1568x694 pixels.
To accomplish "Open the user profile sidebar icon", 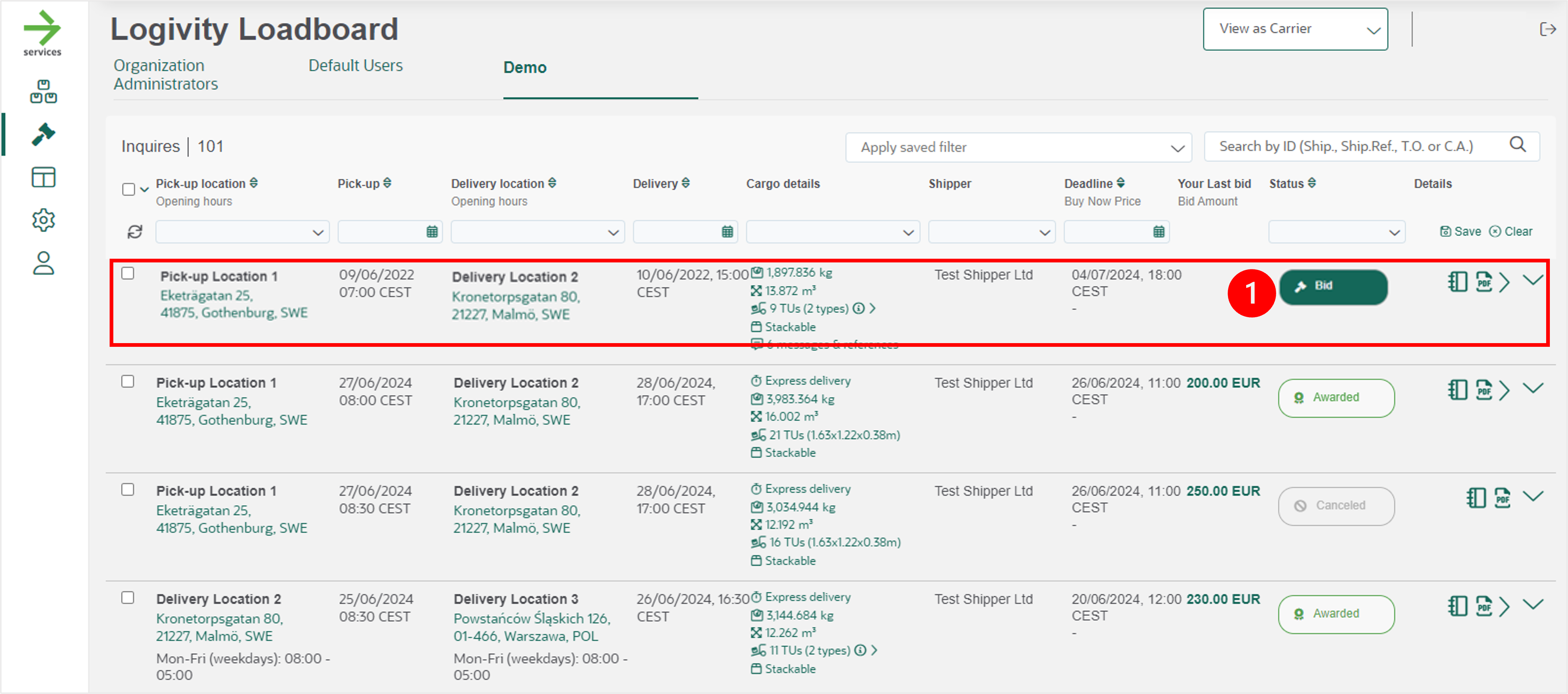I will point(43,264).
